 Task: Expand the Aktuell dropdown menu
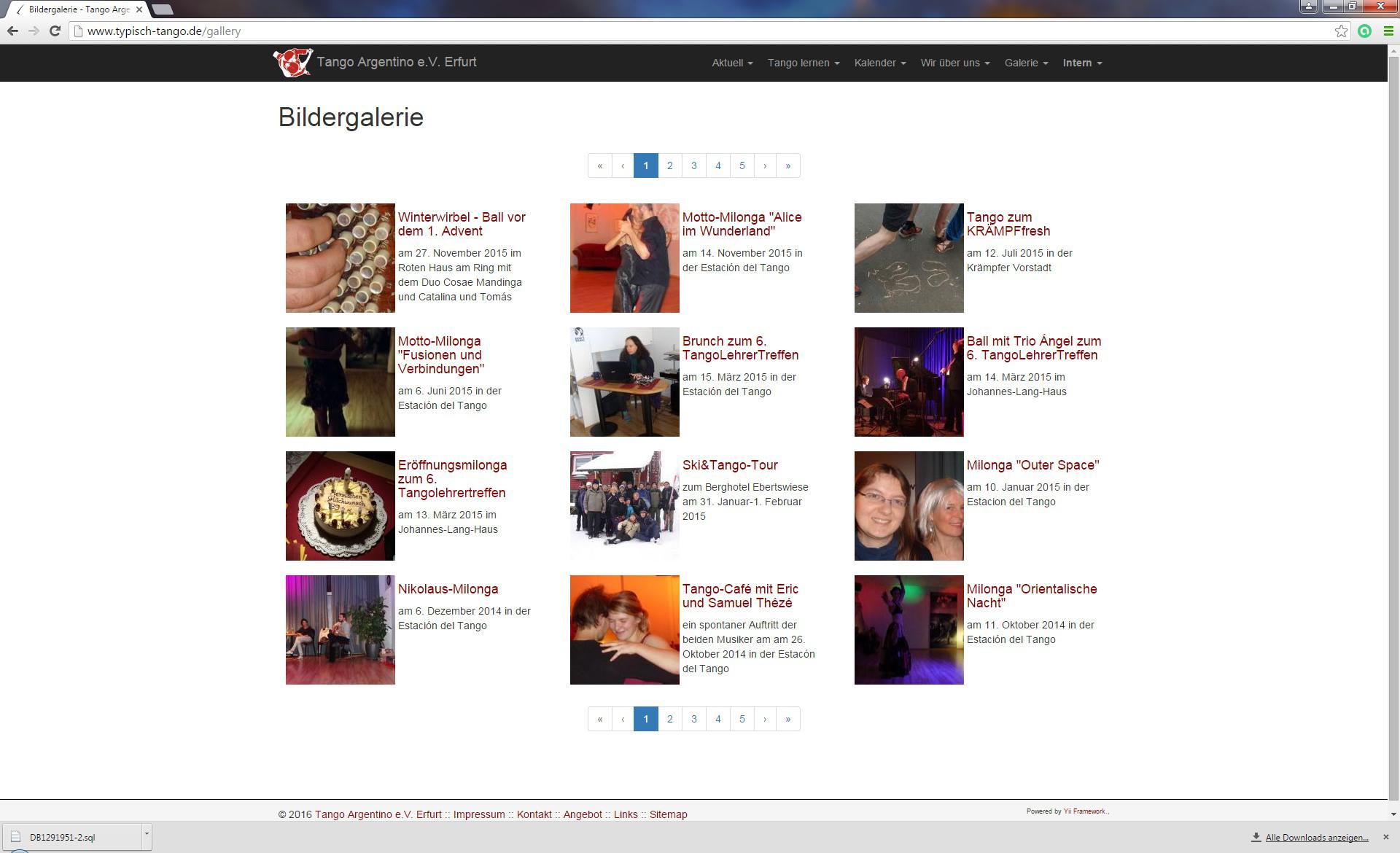tap(732, 63)
